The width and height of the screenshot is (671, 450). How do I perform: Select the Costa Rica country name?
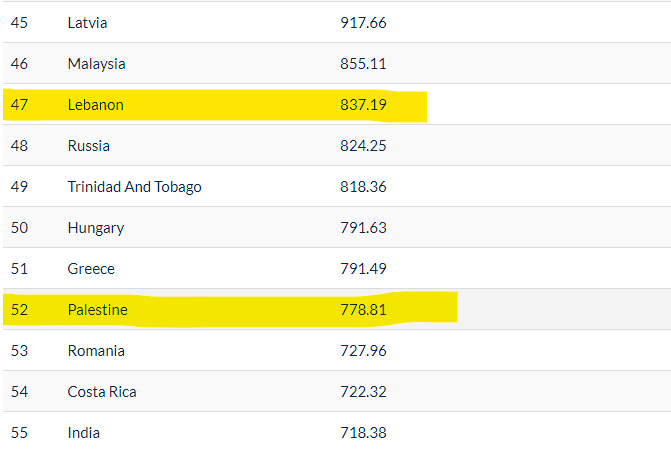tap(102, 392)
